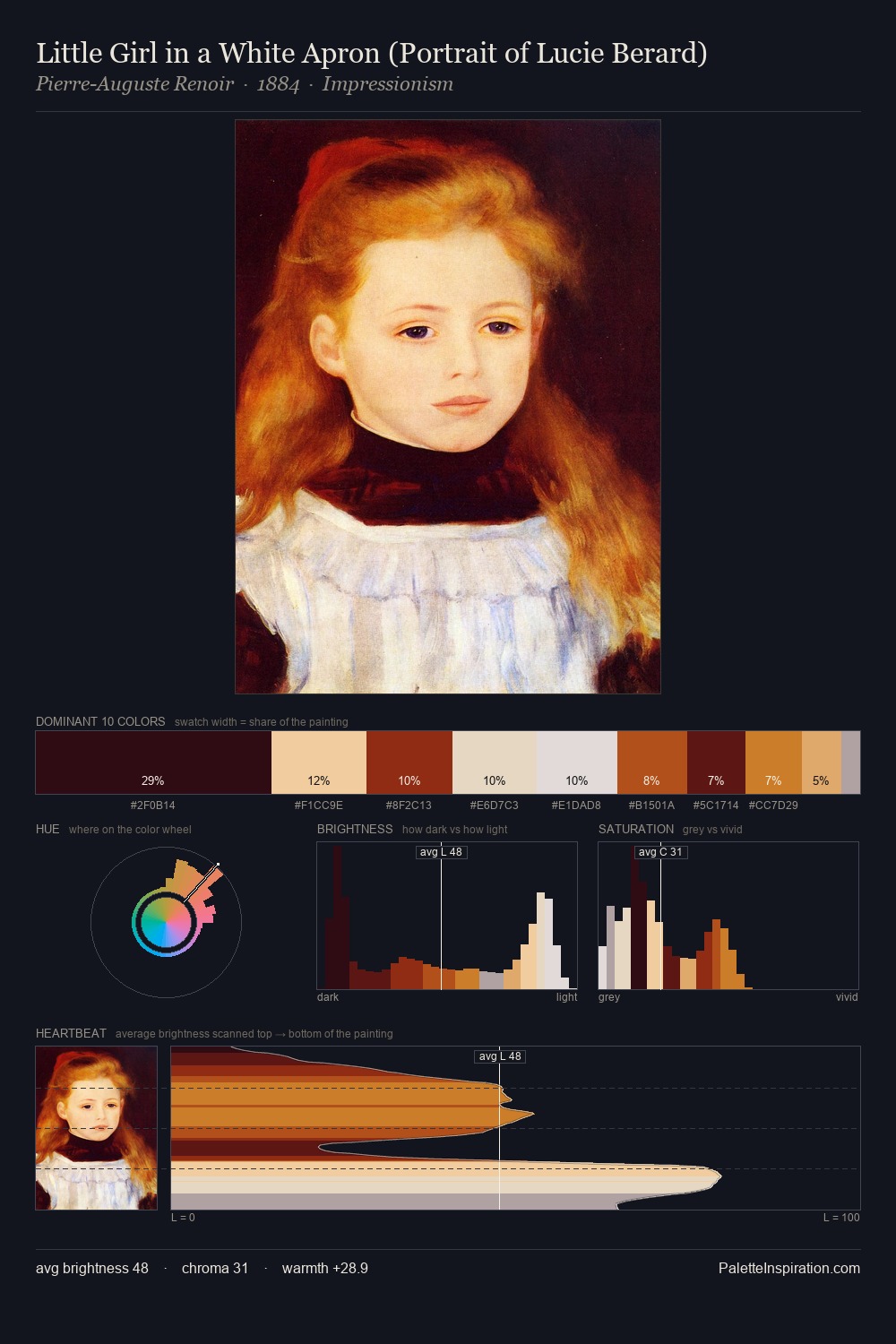Click the avg L 48 label in Brightness chart
This screenshot has height=1344, width=896.
(441, 852)
